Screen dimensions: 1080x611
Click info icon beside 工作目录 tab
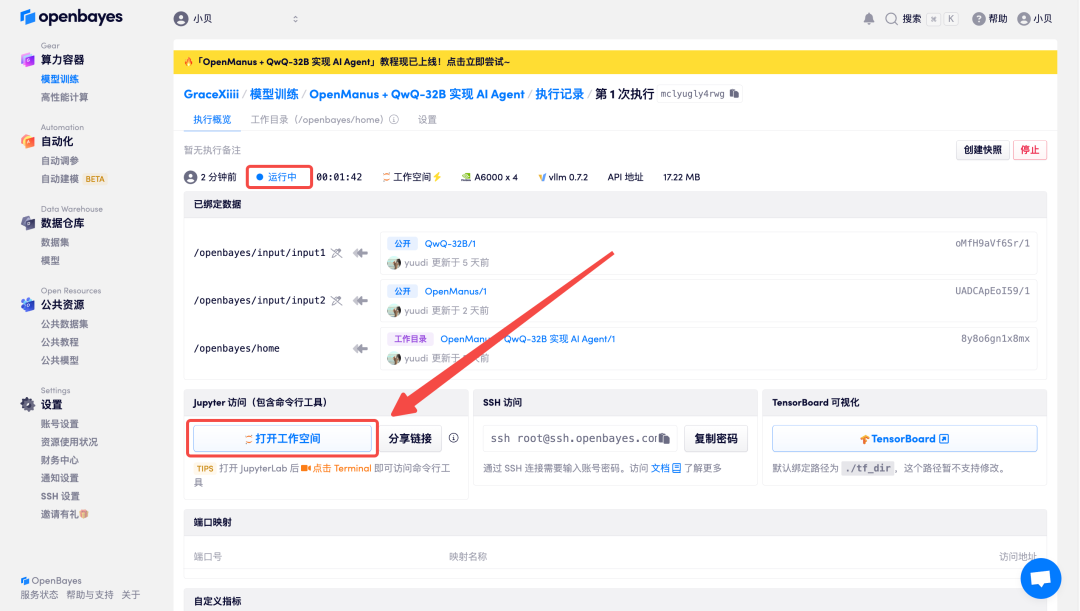coord(394,119)
